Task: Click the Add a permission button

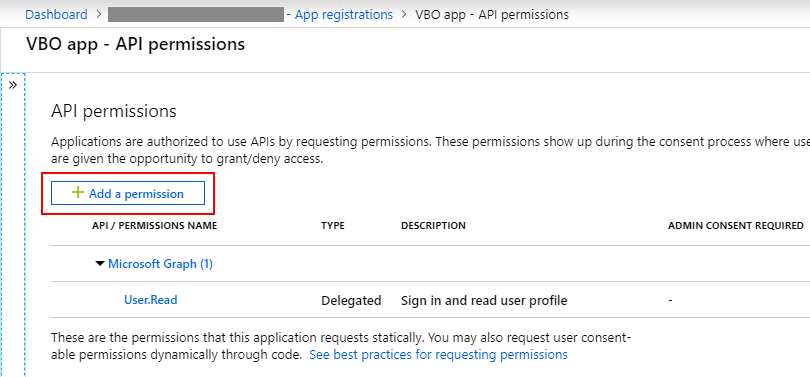Action: tap(128, 194)
